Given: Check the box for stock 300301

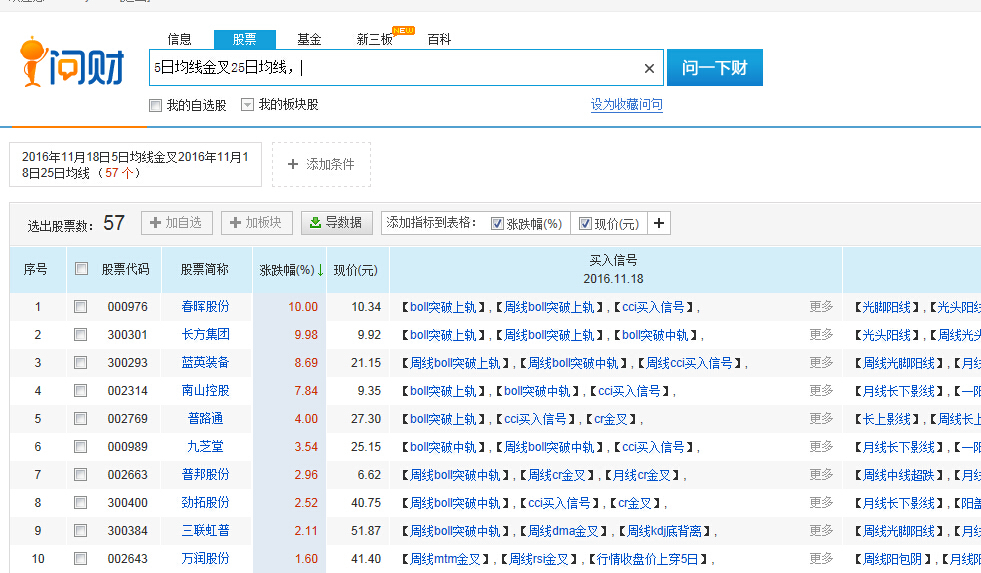Looking at the screenshot, I should pyautogui.click(x=80, y=335).
